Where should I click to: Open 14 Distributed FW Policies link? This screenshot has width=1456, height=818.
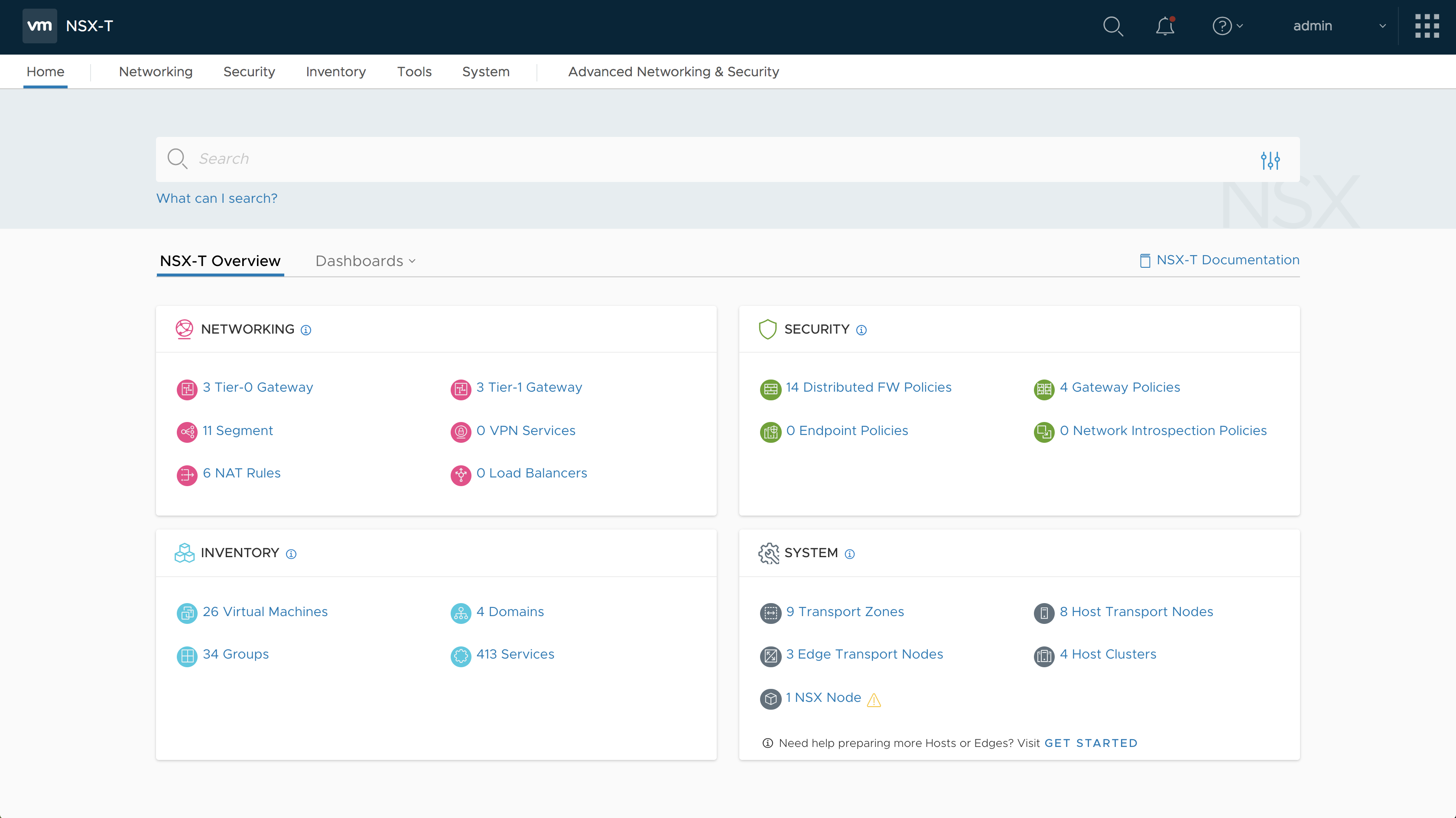869,387
